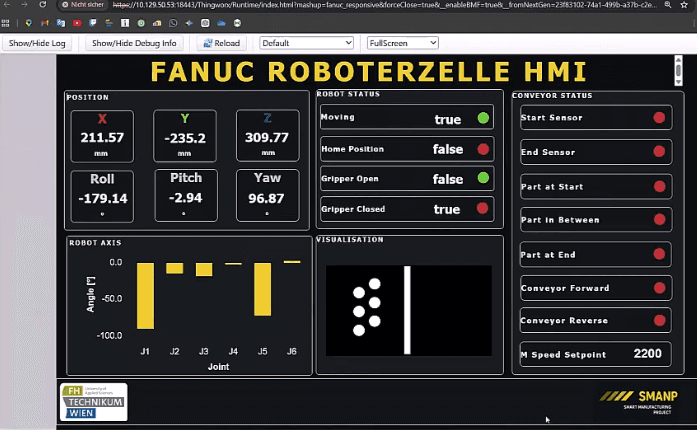697x430 pixels.
Task: Click the Part in Between label
Action: (560, 220)
